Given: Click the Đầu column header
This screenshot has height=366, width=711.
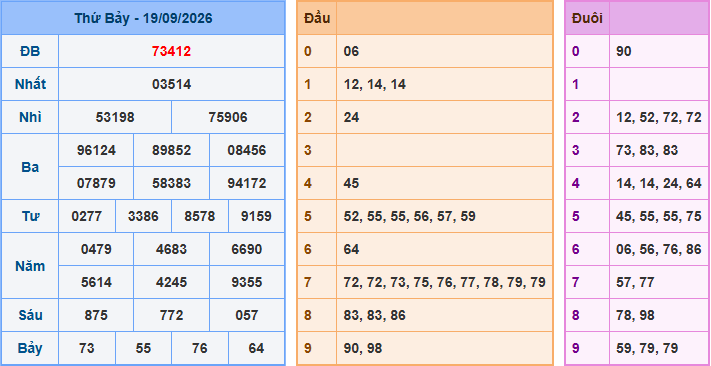Looking at the screenshot, I should click(x=317, y=18).
